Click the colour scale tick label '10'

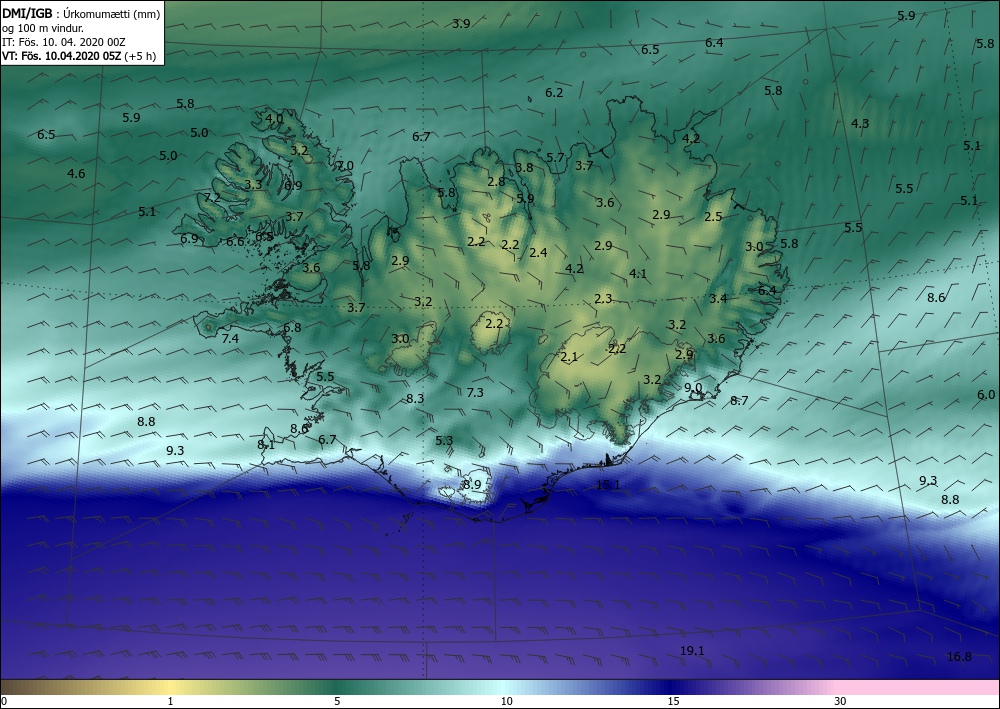coord(506,701)
